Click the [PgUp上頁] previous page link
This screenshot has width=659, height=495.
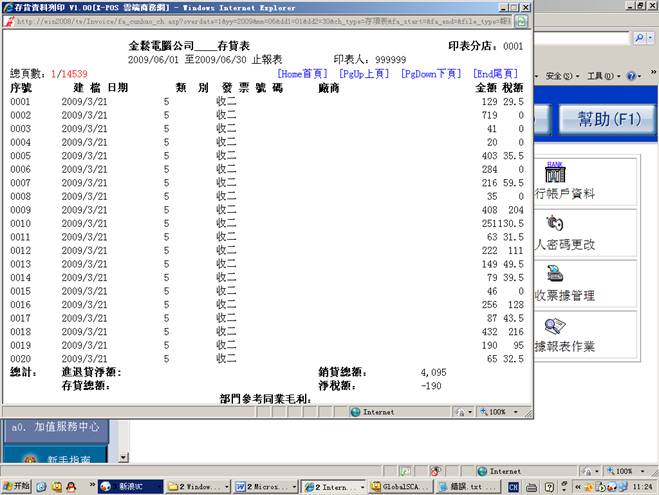point(364,74)
